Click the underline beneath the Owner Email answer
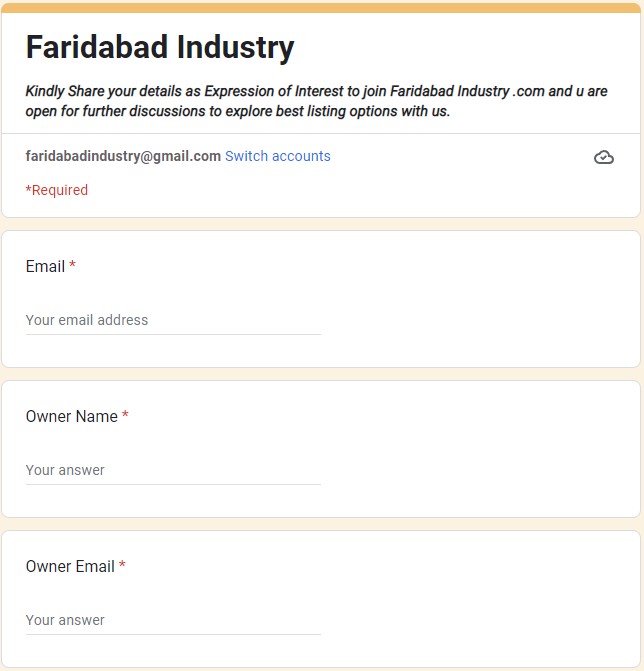The image size is (644, 671). [x=173, y=634]
